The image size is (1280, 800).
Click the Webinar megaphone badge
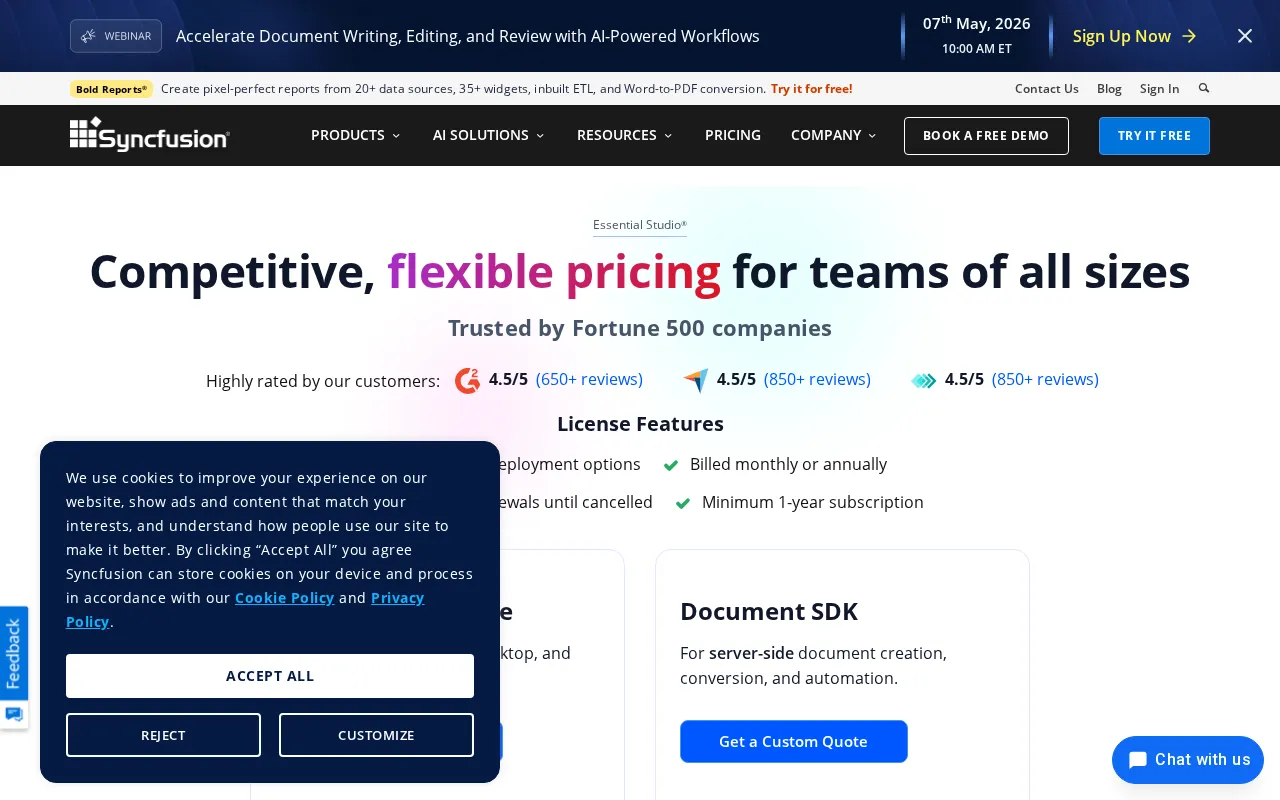pos(116,36)
